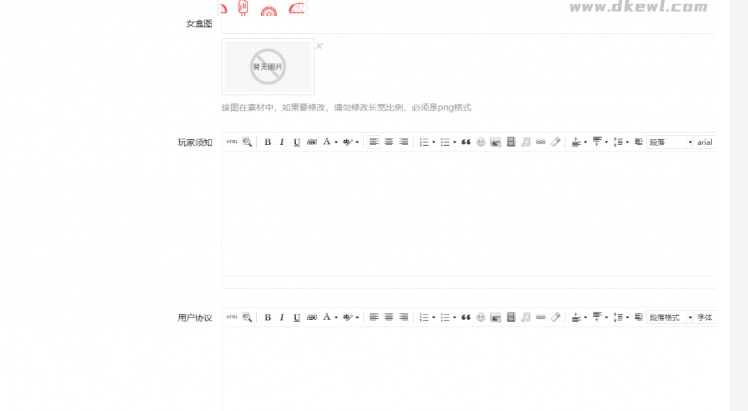Image resolution: width=748 pixels, height=411 pixels.
Task: Apply highlight color in 用户协议 editor
Action: pos(347,317)
